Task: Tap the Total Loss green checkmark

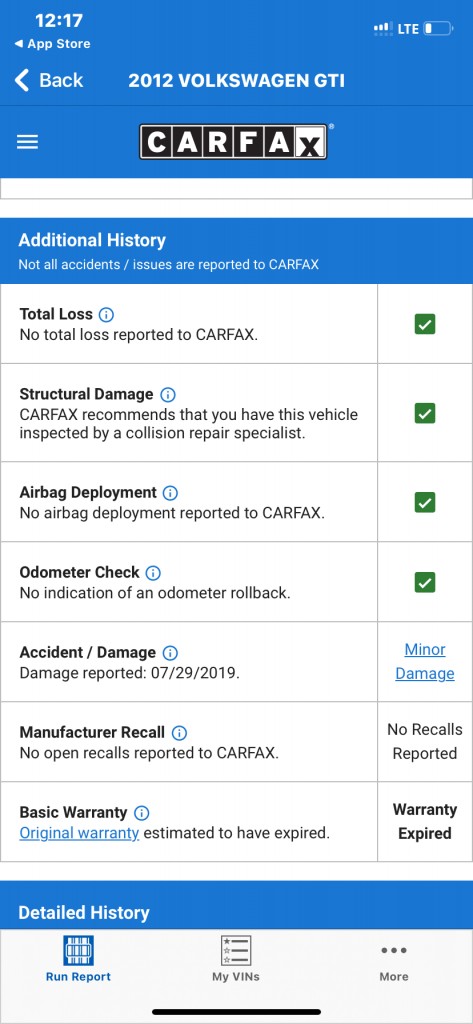Action: [x=425, y=324]
